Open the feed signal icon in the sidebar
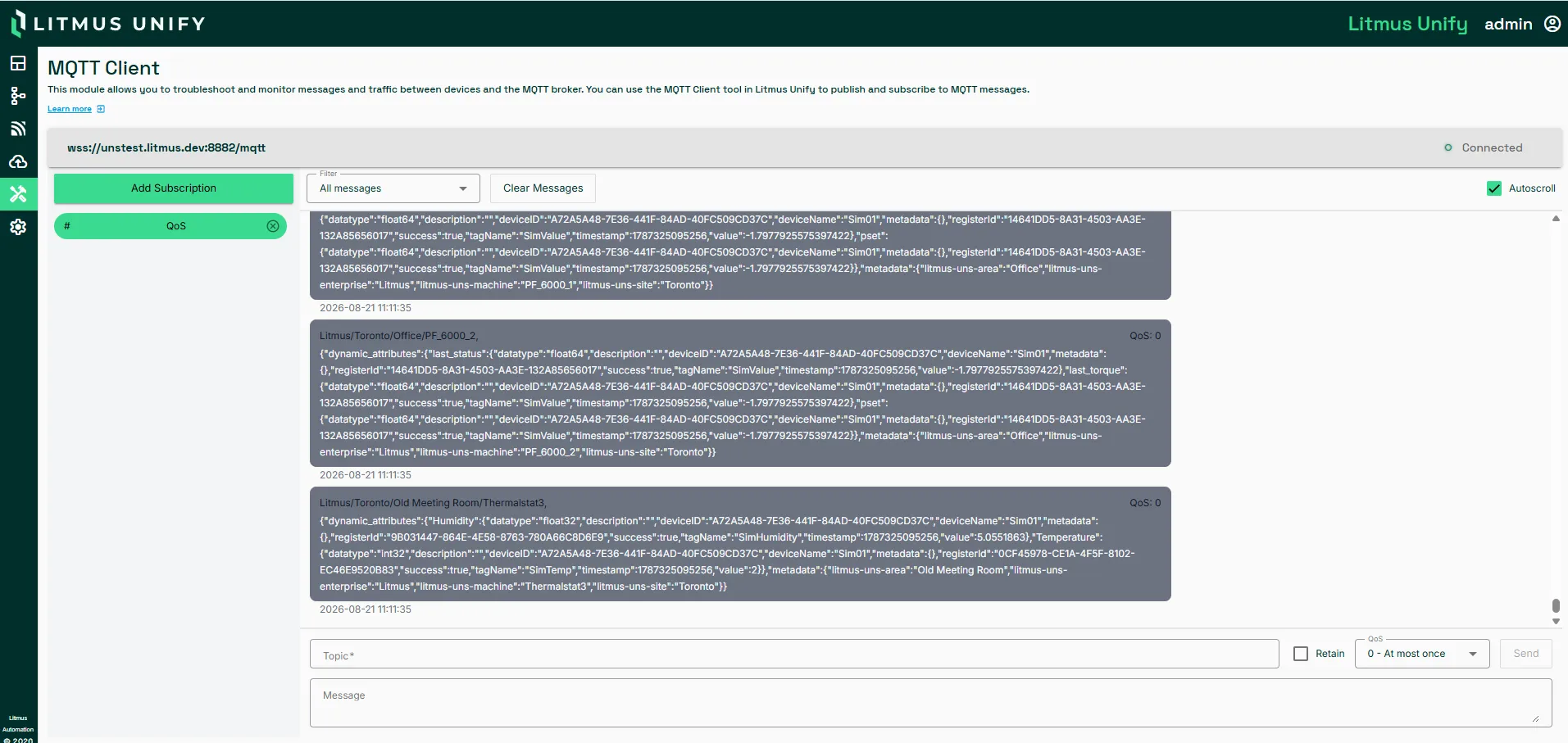Image resolution: width=1568 pixels, height=743 pixels. coord(18,129)
